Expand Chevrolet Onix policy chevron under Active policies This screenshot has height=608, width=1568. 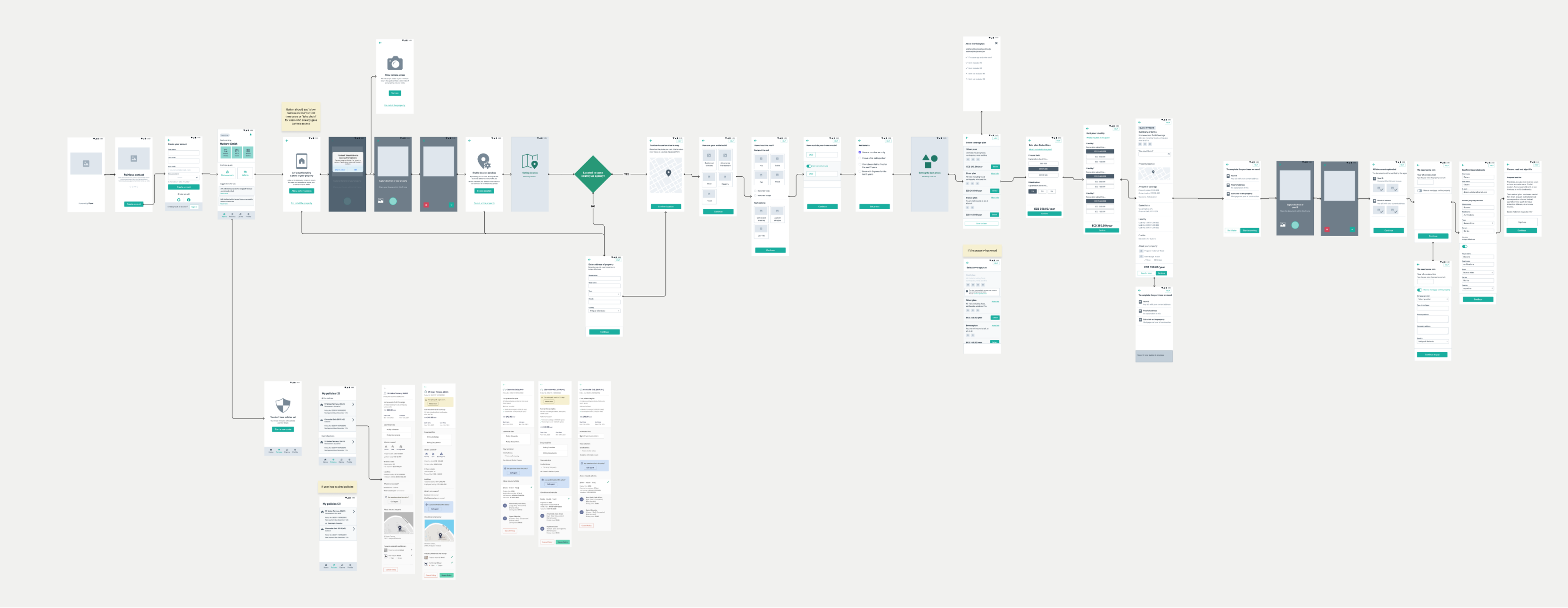[x=353, y=420]
